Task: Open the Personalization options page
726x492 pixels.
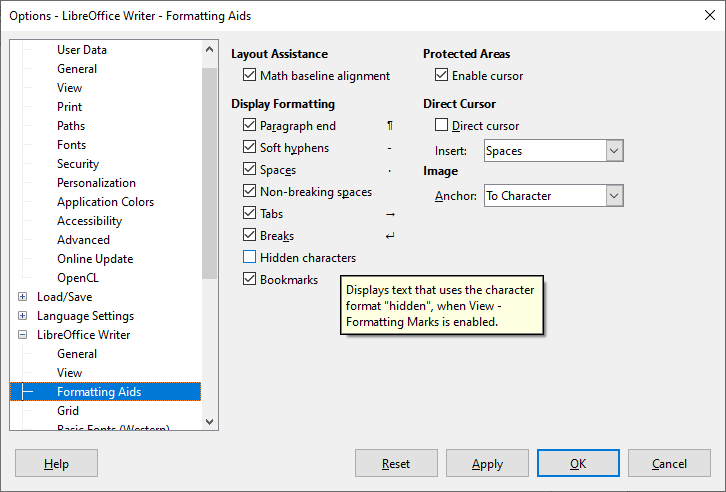Action: point(96,183)
